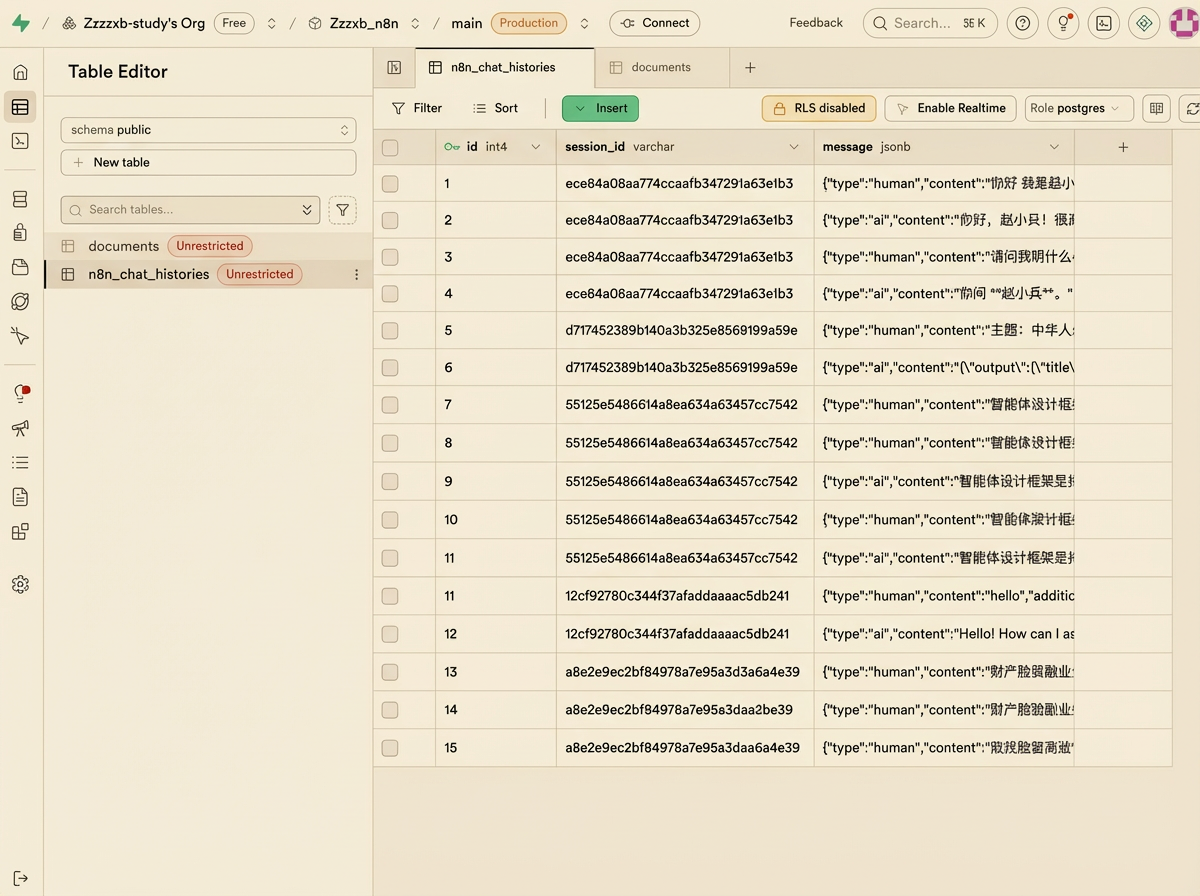
Task: Open the Database icon in sidebar
Action: click(x=20, y=199)
